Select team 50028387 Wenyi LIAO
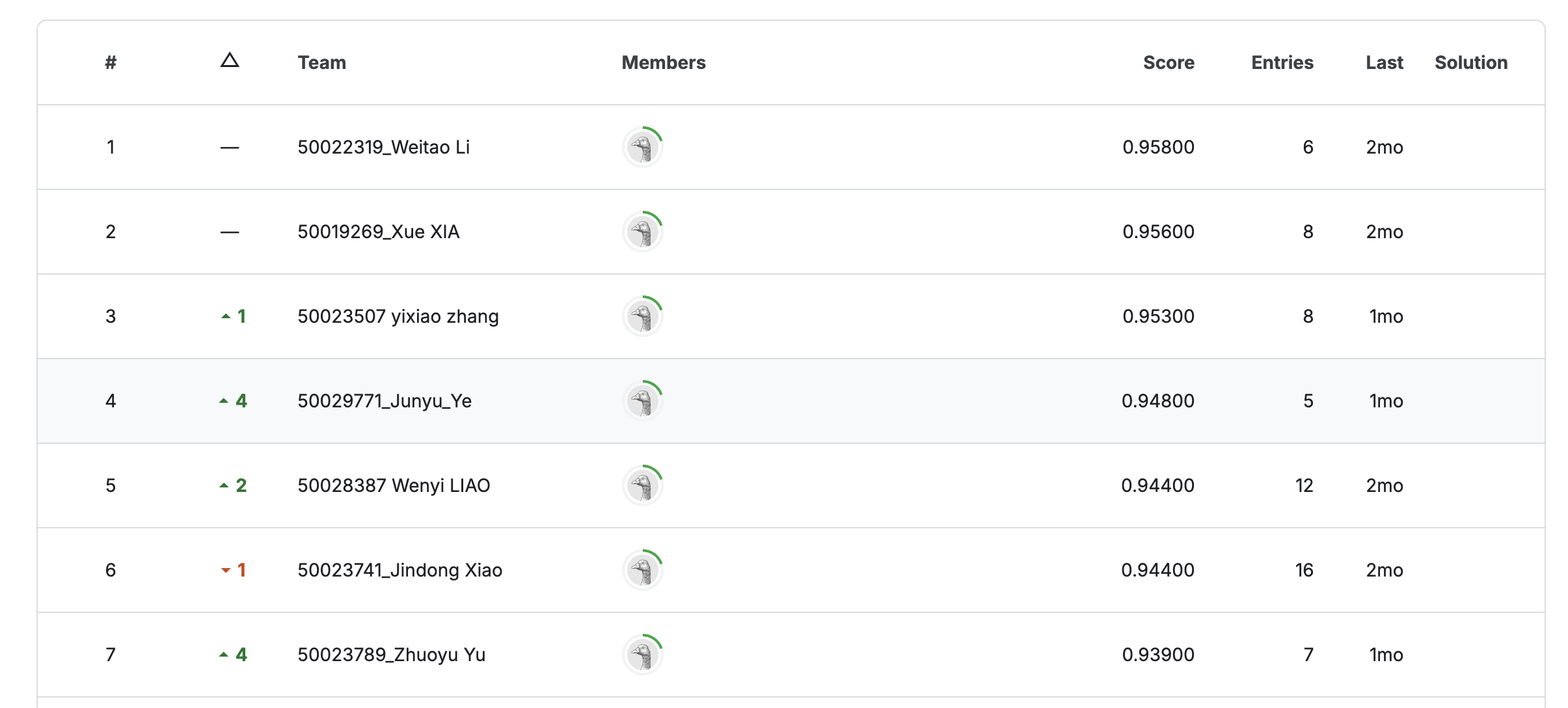This screenshot has height=708, width=1568. point(393,485)
